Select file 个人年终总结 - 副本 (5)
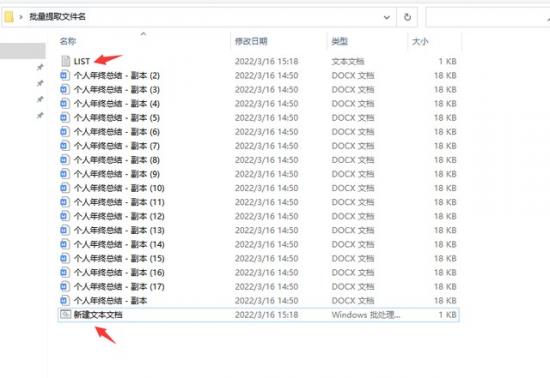Viewport: 550px width, 378px height. [x=117, y=117]
